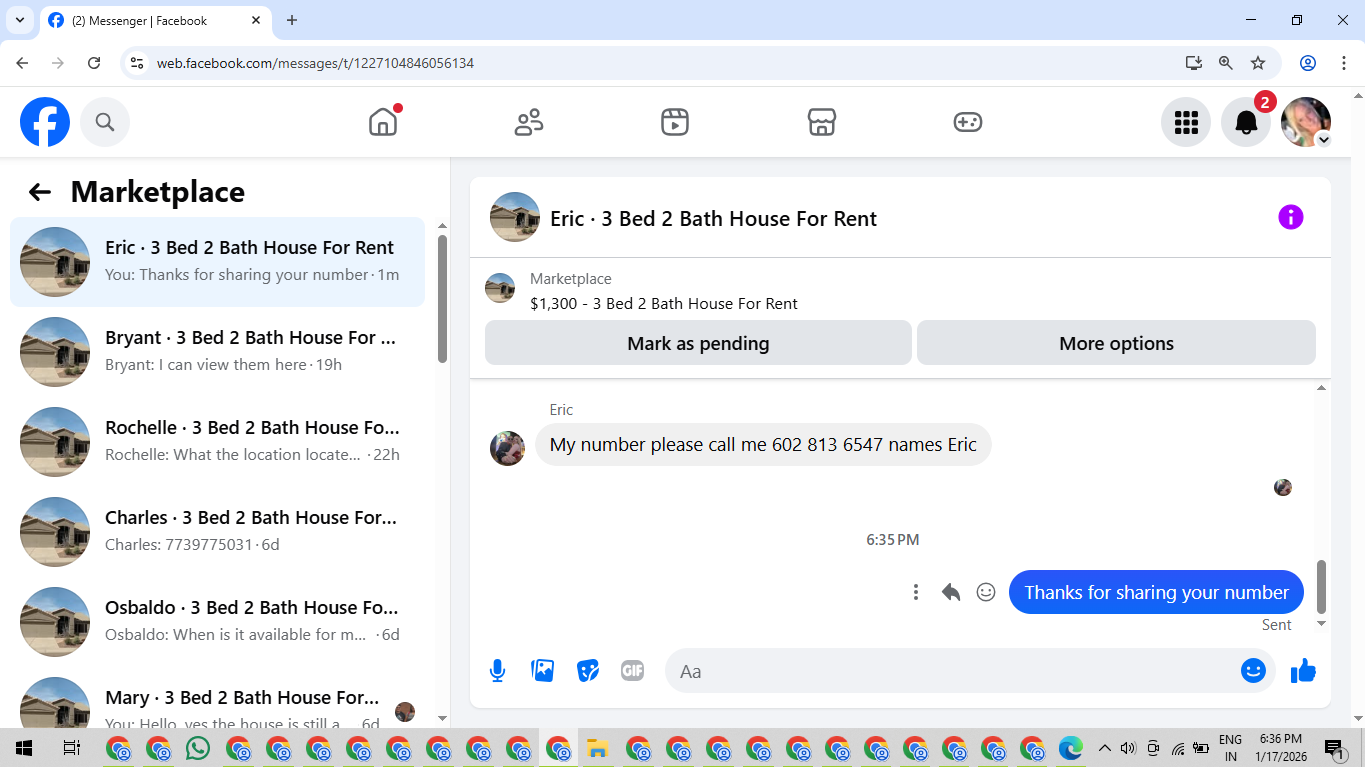Image resolution: width=1365 pixels, height=767 pixels.
Task: Open the tab search dropdown arrow
Action: (18, 20)
